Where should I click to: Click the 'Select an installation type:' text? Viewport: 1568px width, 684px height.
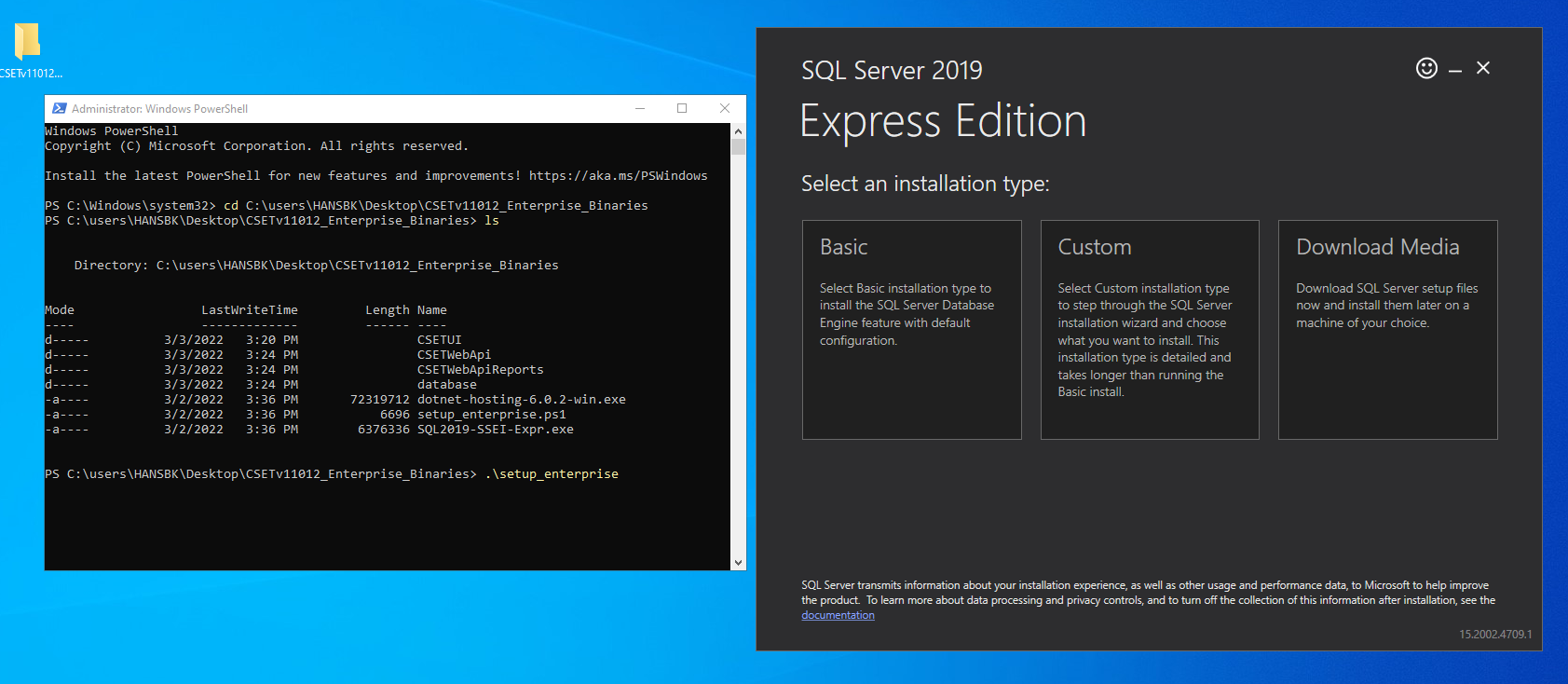[x=925, y=184]
